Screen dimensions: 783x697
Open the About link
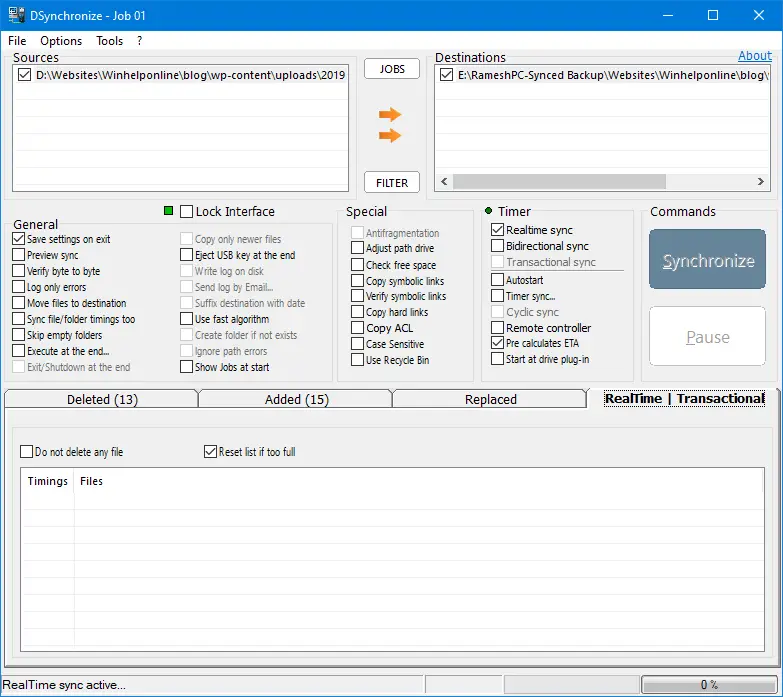point(755,56)
